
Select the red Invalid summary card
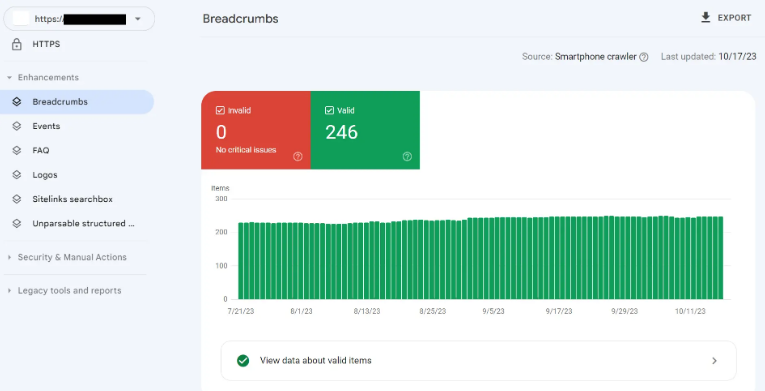(x=256, y=130)
